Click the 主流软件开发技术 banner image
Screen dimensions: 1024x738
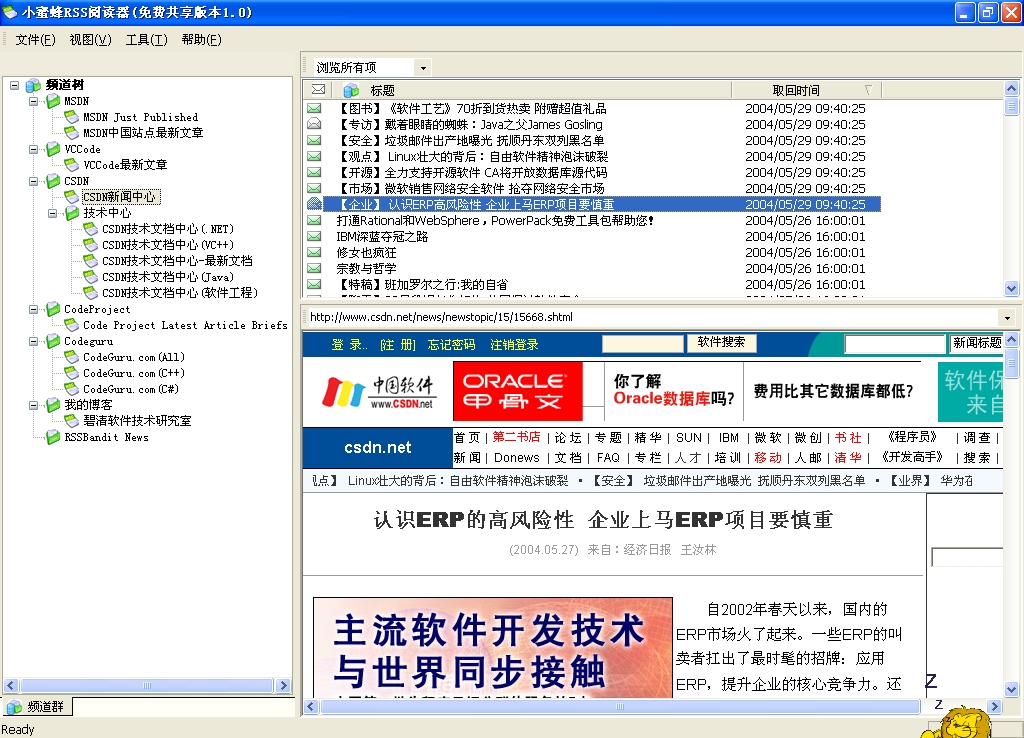(493, 647)
